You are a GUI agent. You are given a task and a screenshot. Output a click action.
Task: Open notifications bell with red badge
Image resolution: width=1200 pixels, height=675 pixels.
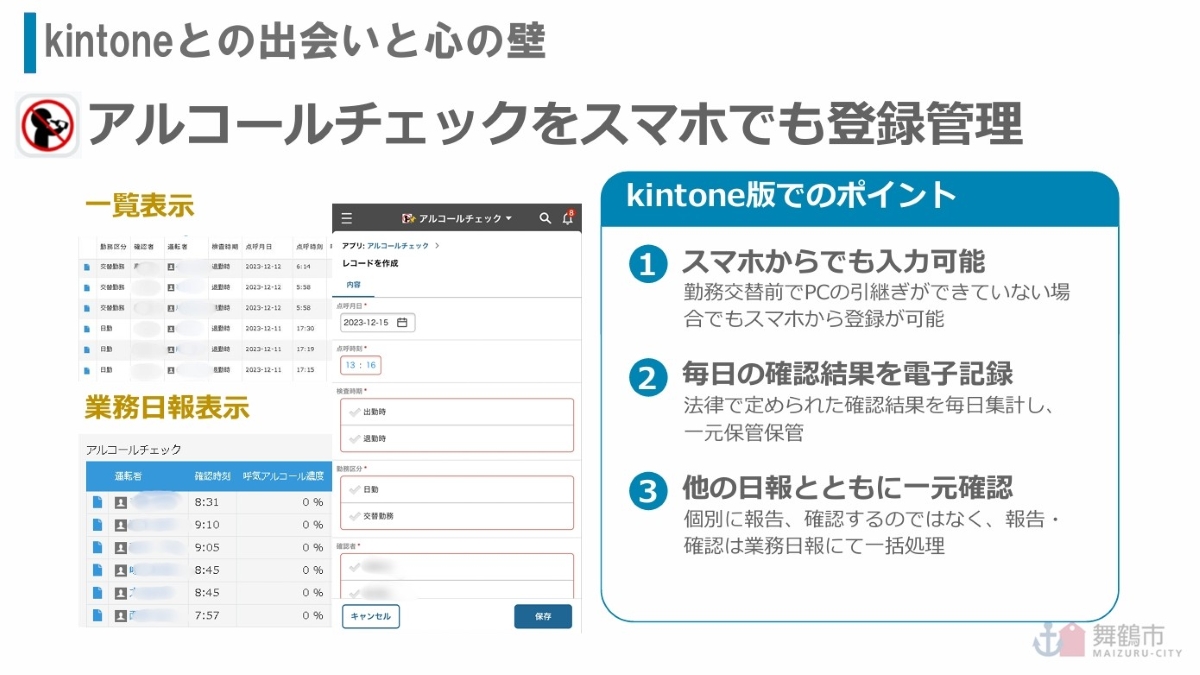click(568, 217)
